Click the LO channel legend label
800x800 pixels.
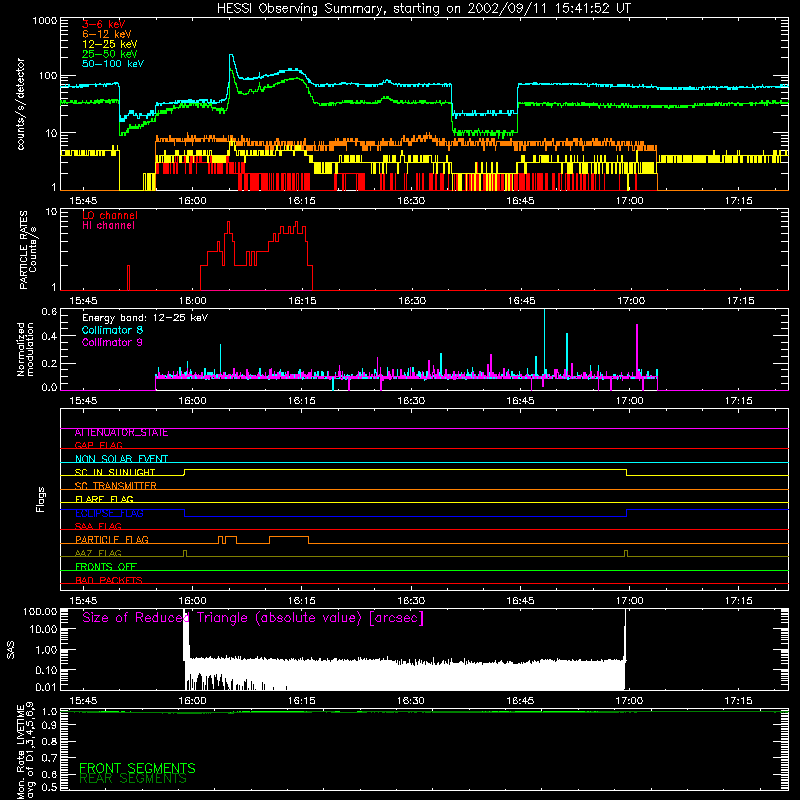click(110, 215)
